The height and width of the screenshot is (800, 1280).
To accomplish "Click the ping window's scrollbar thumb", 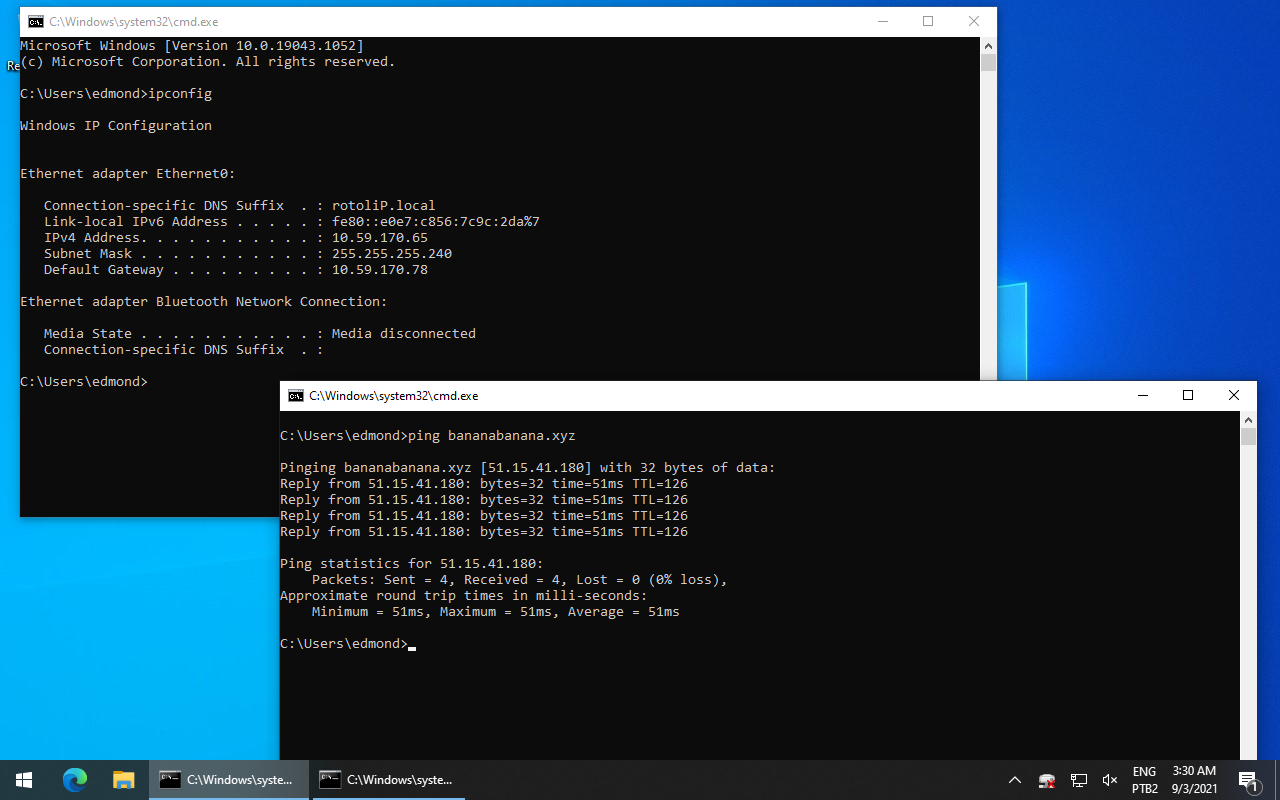I will tap(1248, 437).
